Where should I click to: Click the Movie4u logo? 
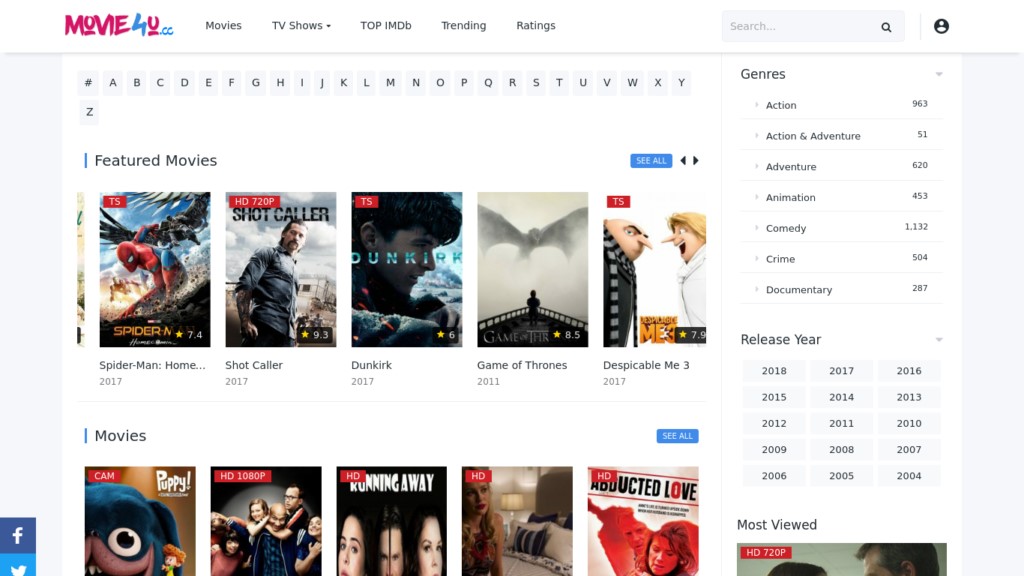click(120, 25)
